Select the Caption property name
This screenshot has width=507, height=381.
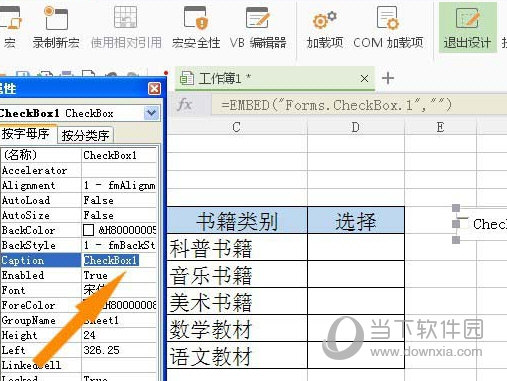41,260
